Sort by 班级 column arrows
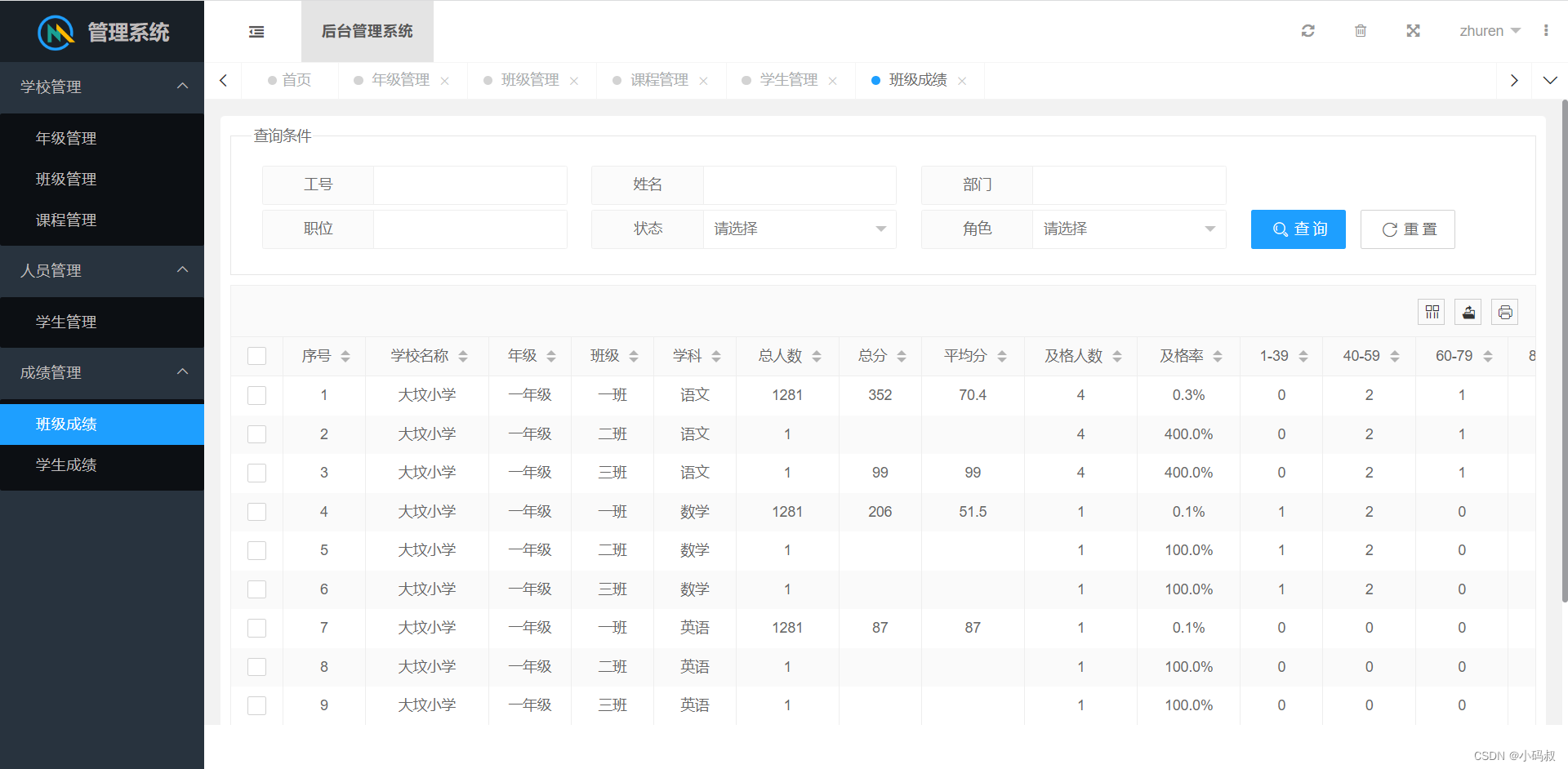1568x769 pixels. coord(634,357)
